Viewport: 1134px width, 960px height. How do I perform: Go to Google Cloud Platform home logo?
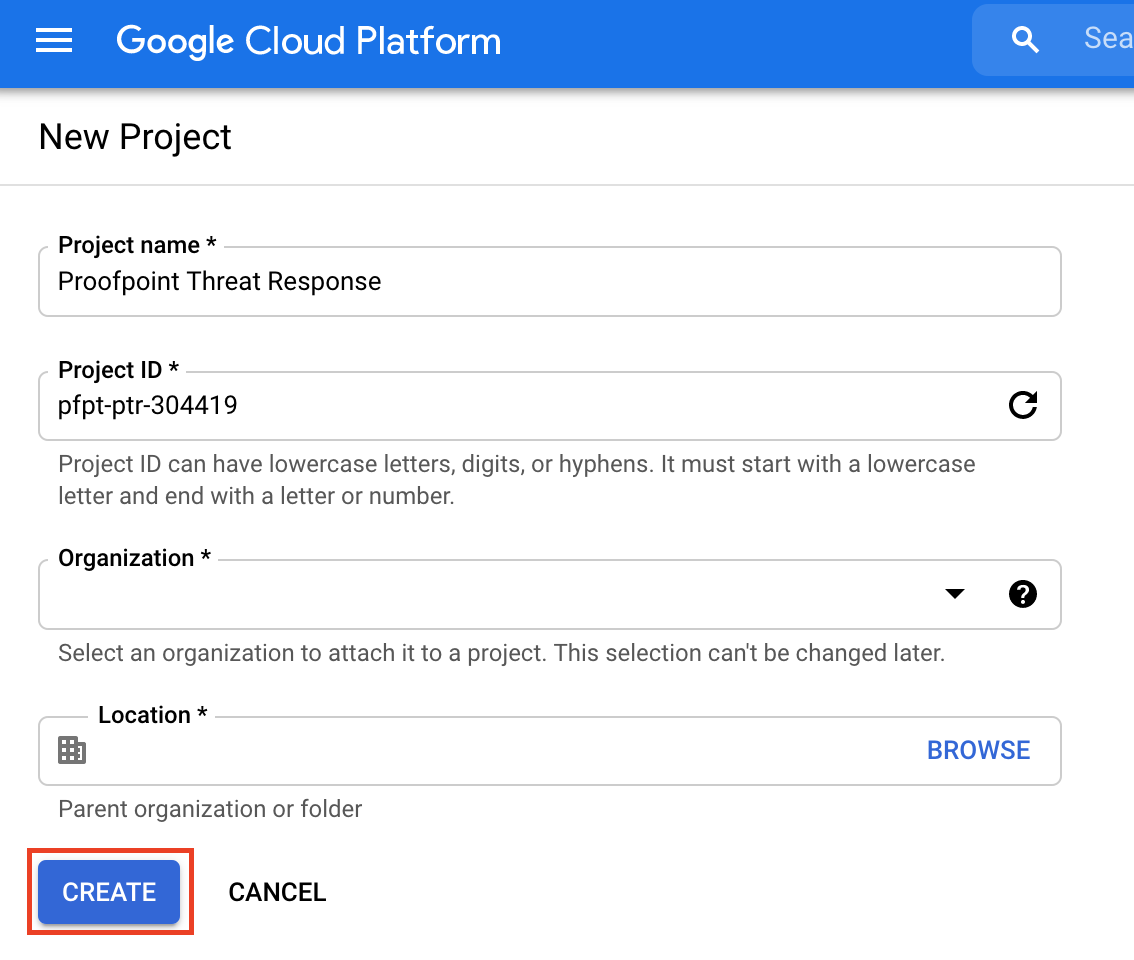tap(308, 41)
